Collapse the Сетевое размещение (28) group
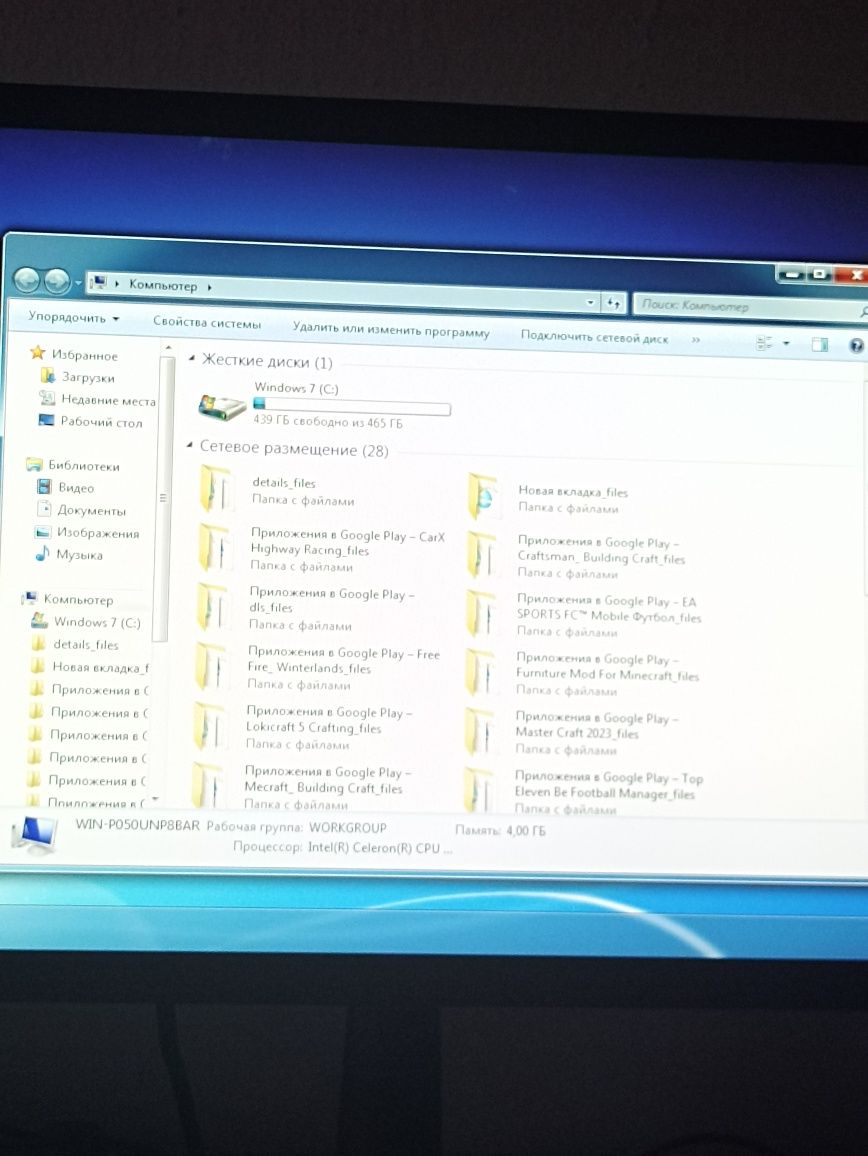This screenshot has width=868, height=1156. (x=190, y=446)
